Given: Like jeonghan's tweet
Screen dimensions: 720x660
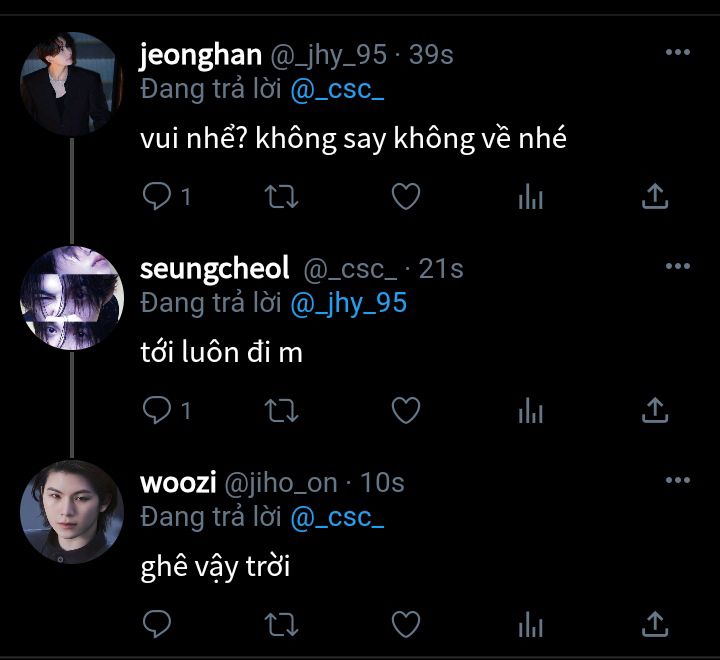Looking at the screenshot, I should tap(406, 196).
